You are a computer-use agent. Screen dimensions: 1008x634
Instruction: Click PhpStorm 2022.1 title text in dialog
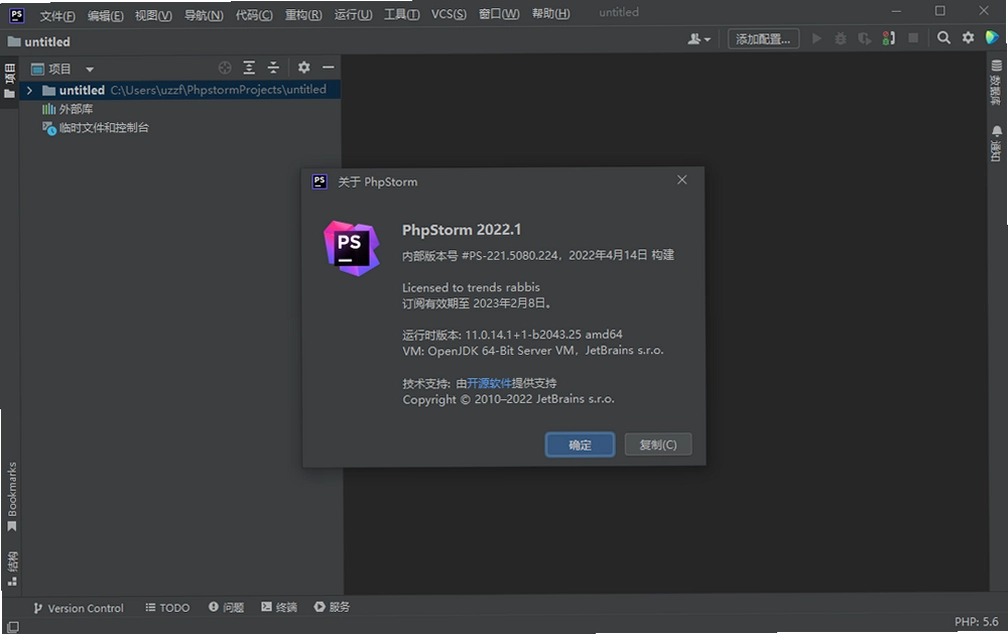[x=462, y=230]
